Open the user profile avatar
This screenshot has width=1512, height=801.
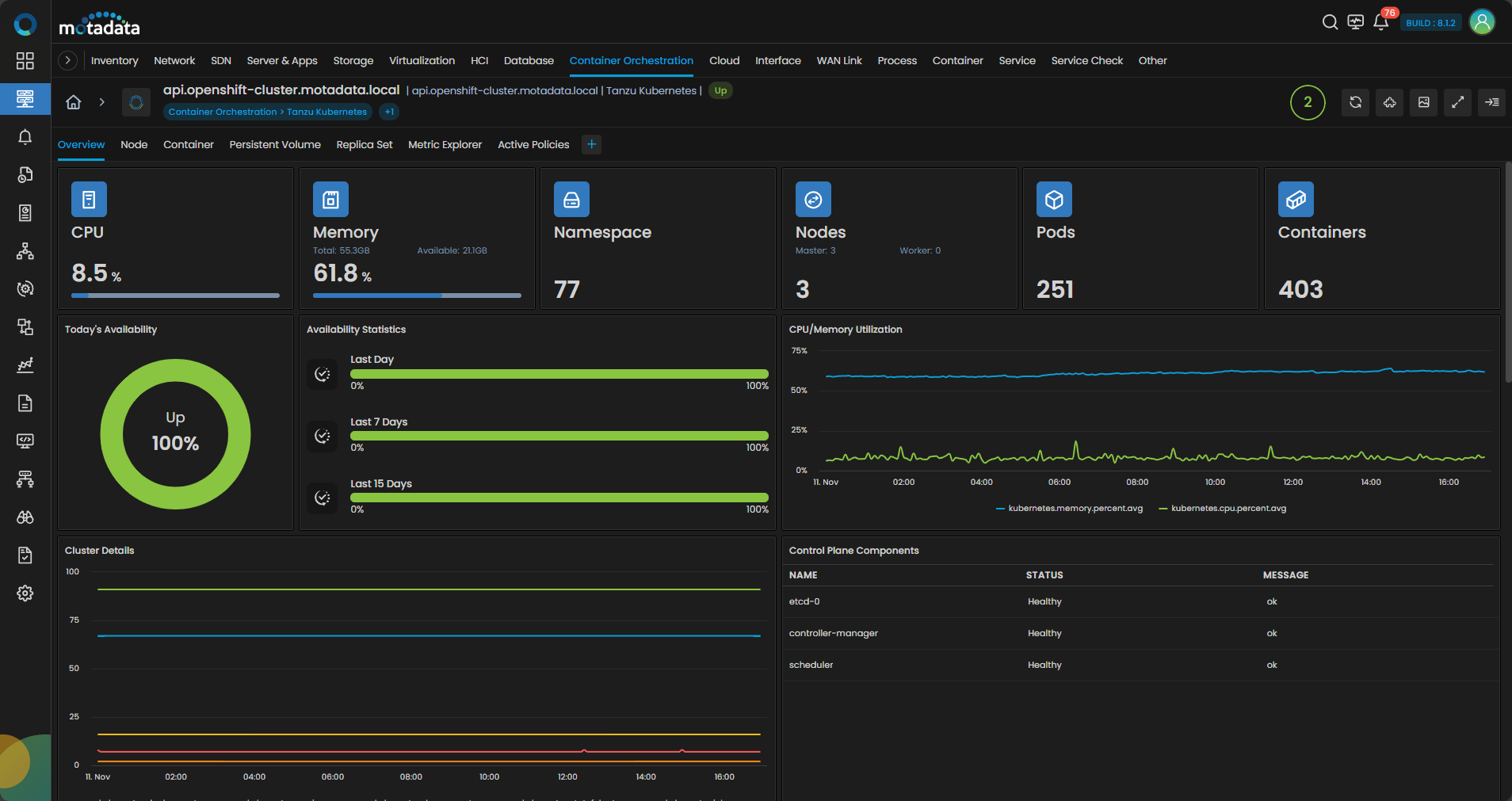pos(1482,22)
